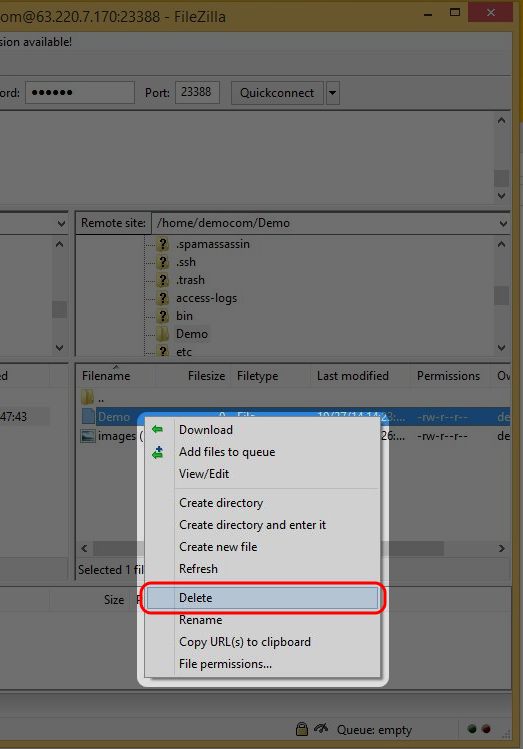Click local tree scrollbar up arrow
Viewport: 523px width, 749px height.
(x=59, y=244)
